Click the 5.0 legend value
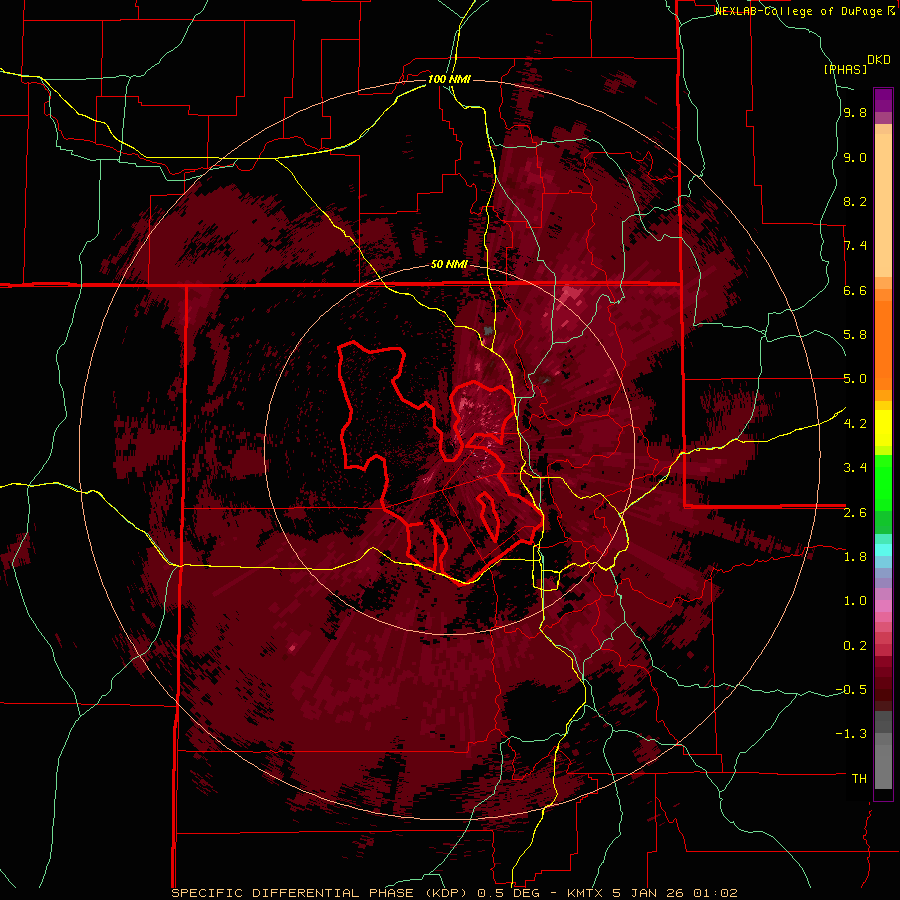This screenshot has height=900, width=900. pyautogui.click(x=855, y=379)
